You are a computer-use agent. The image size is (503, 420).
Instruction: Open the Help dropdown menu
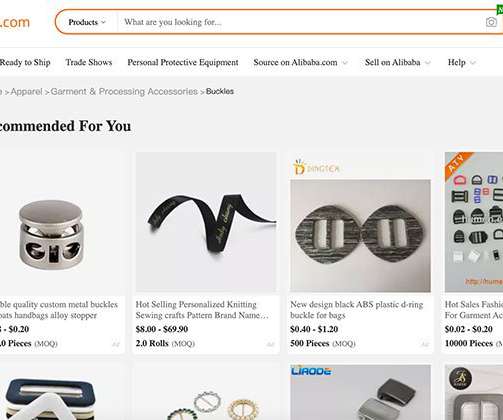461,62
